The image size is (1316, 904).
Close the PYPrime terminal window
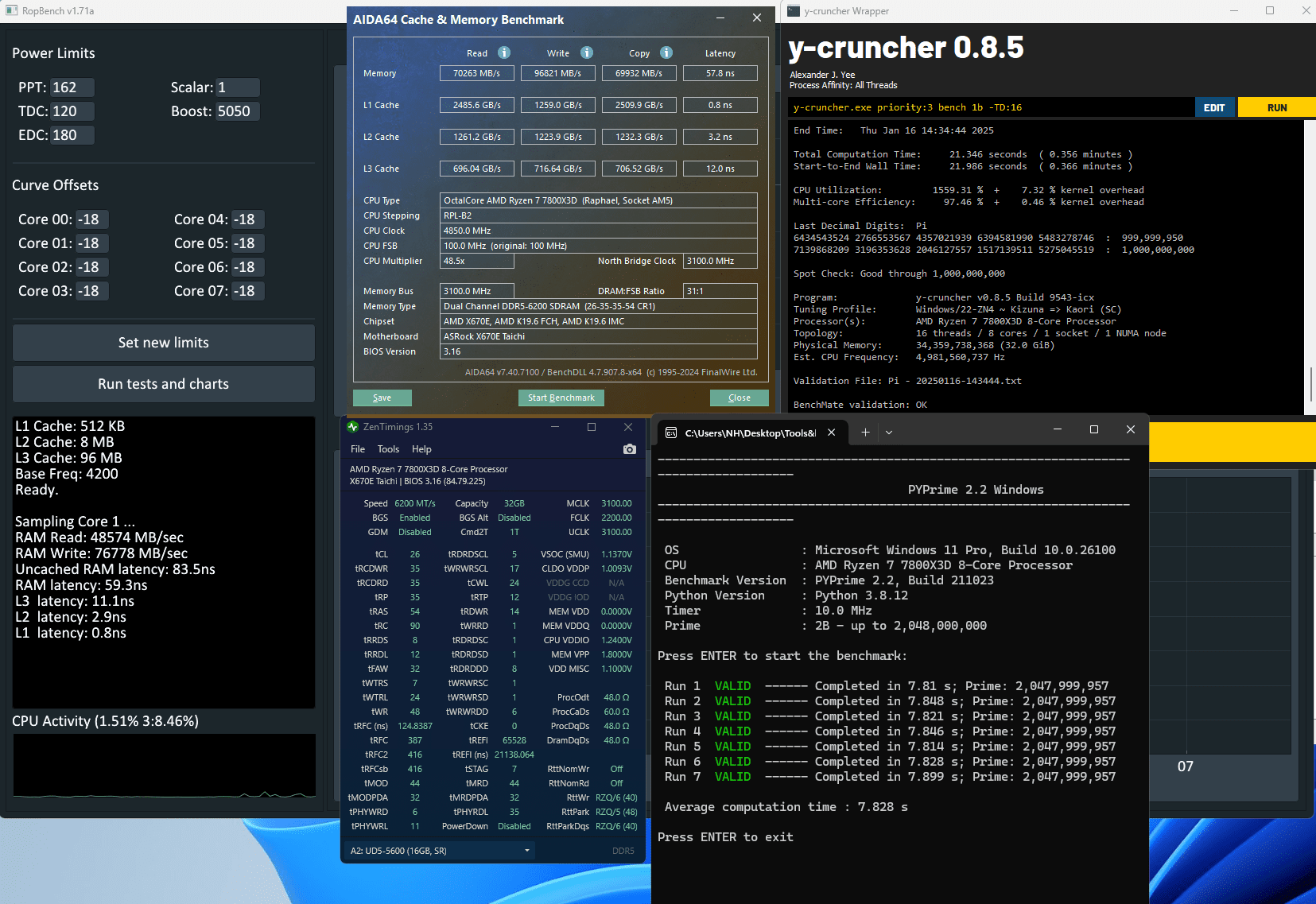pos(1131,429)
